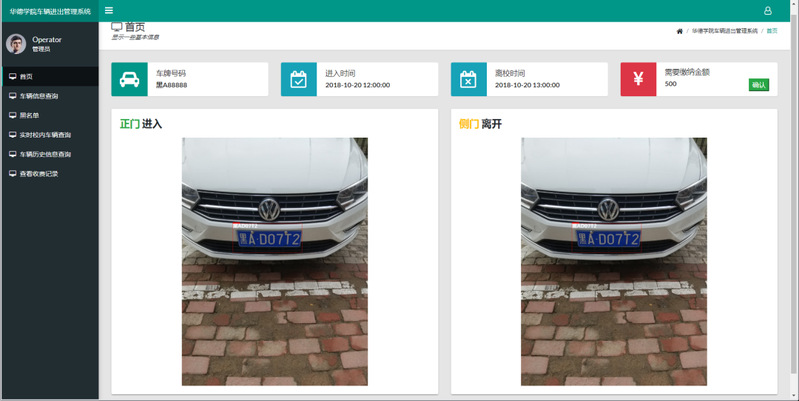Click the 华德学院车辆进出管理系统 header title
The height and width of the screenshot is (401, 799).
pyautogui.click(x=50, y=11)
